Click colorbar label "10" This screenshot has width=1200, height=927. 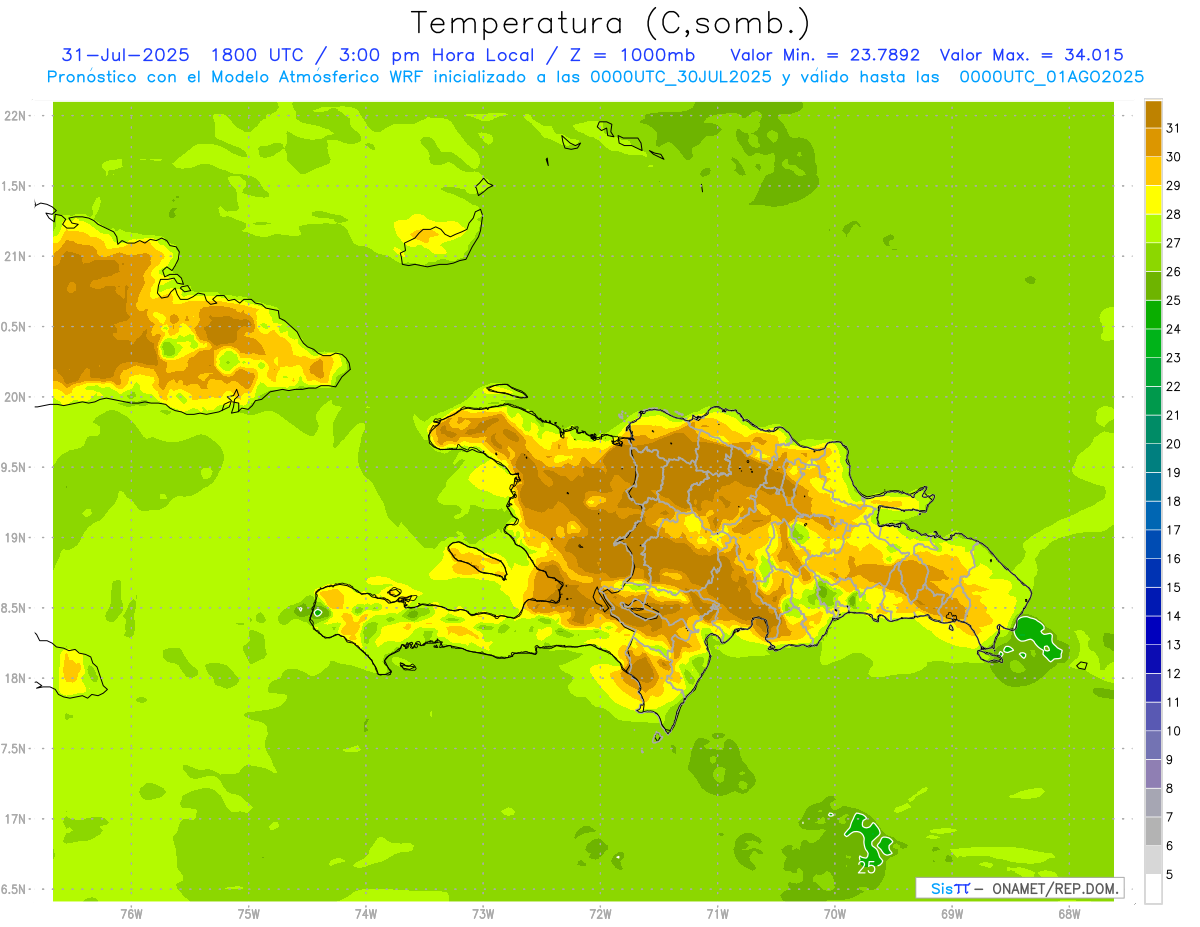[x=1173, y=731]
